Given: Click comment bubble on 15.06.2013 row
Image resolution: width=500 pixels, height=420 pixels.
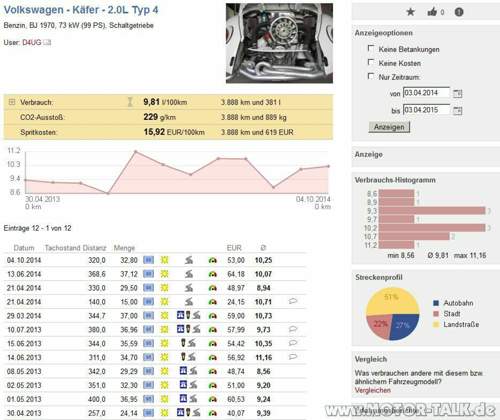Looking at the screenshot, I should point(293,343).
